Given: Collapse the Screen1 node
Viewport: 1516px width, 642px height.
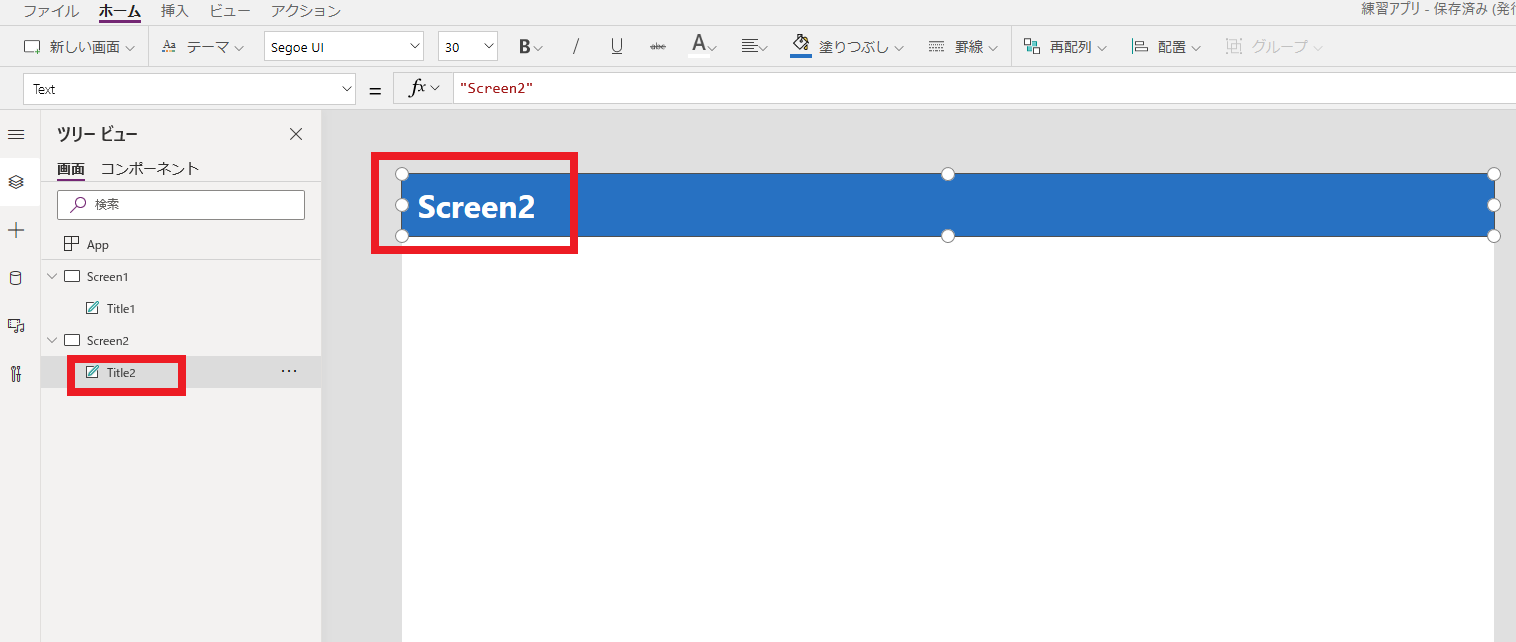Looking at the screenshot, I should point(52,276).
